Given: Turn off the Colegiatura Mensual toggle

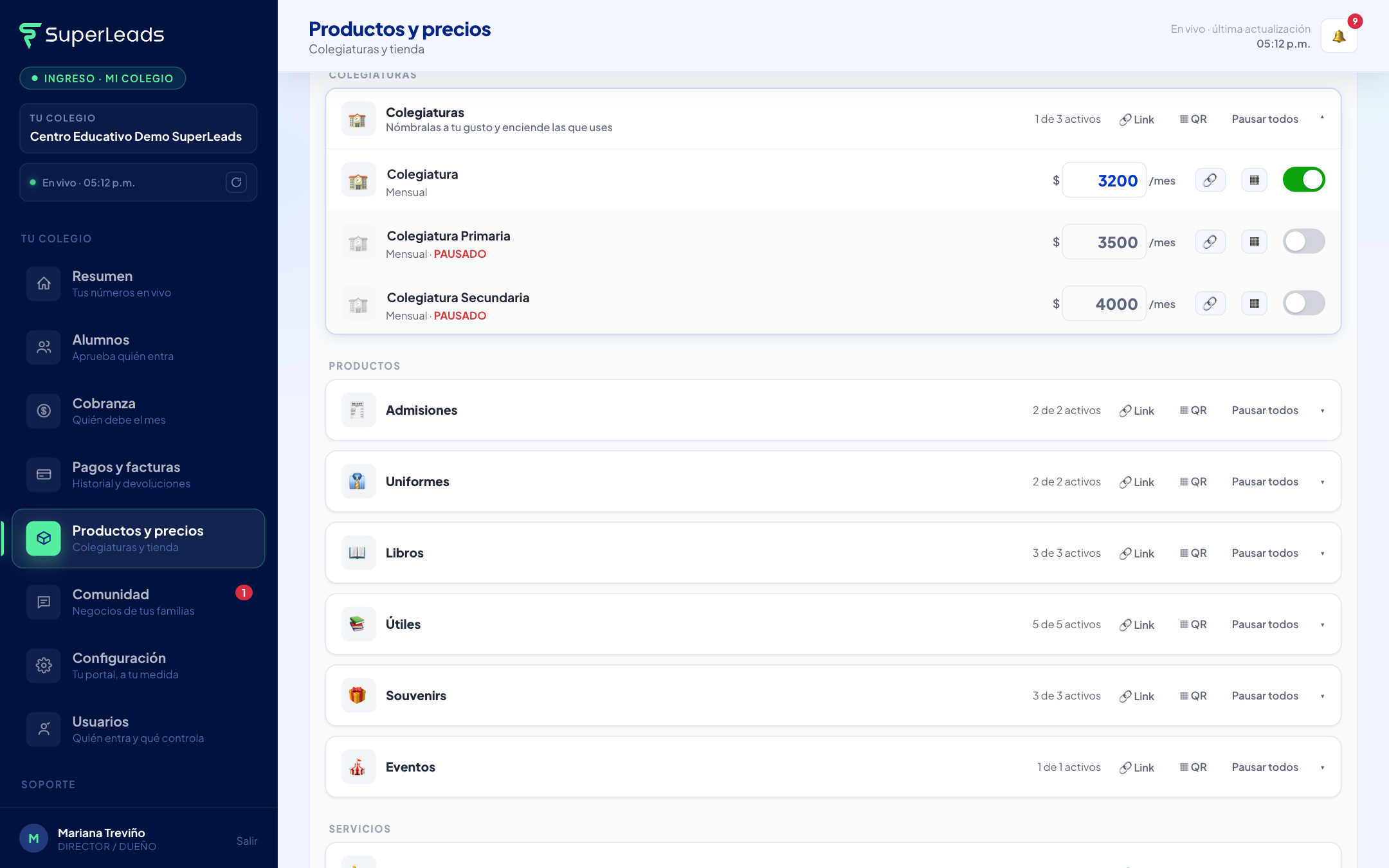Looking at the screenshot, I should tap(1303, 180).
